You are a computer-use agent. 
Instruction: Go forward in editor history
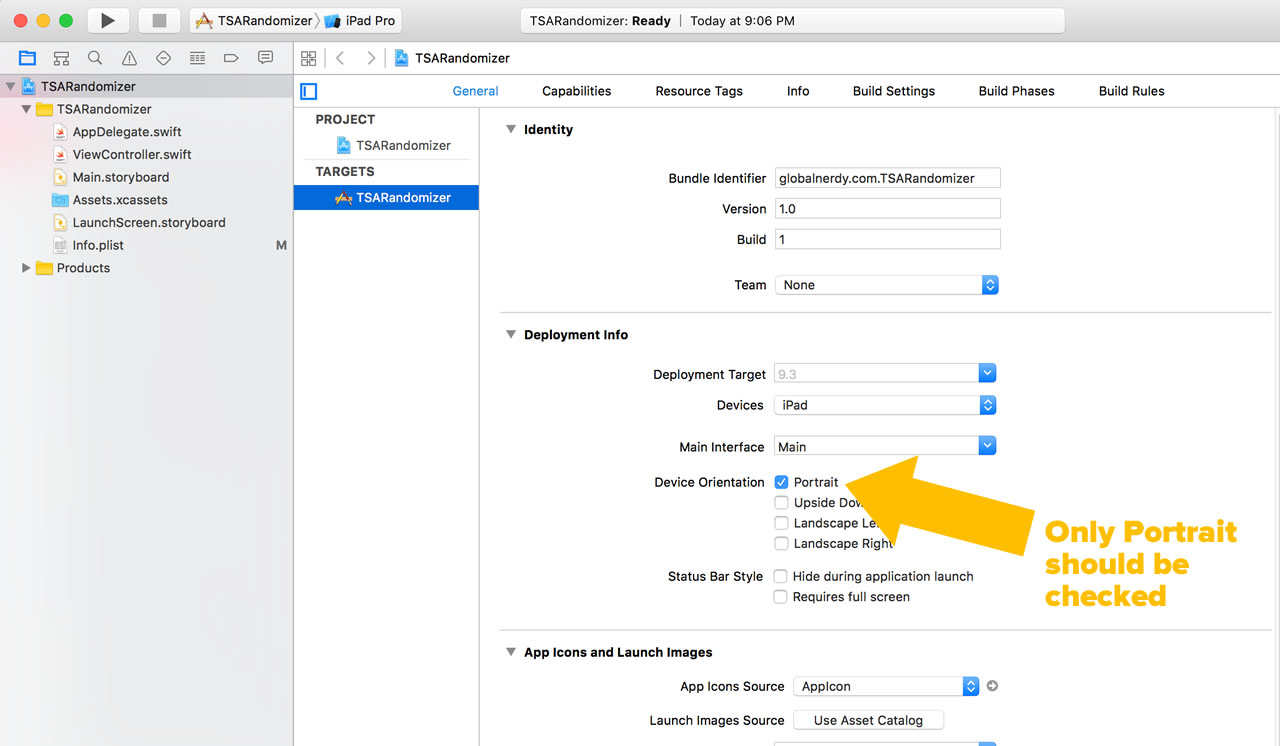tap(371, 58)
